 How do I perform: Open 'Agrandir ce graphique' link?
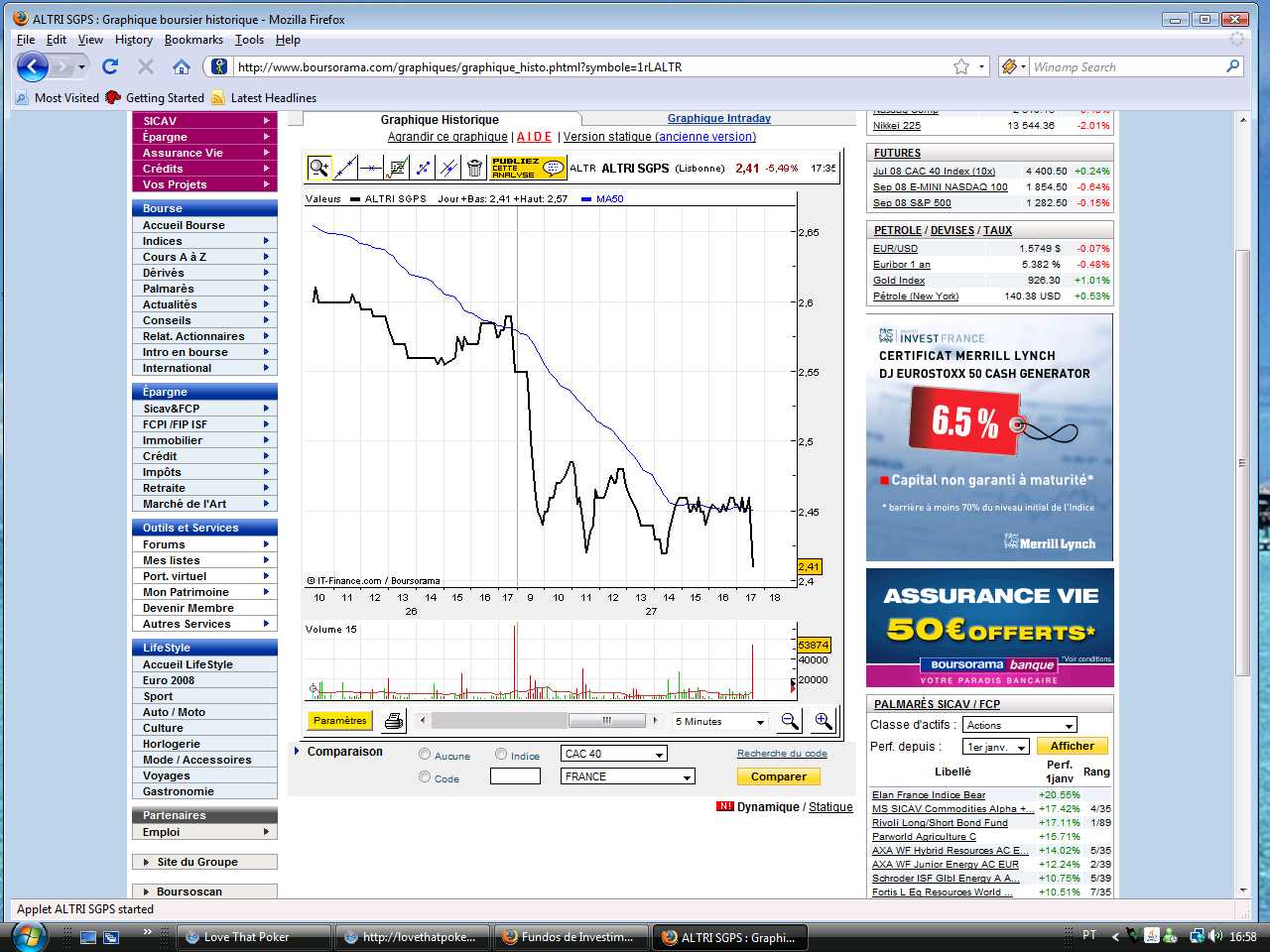(x=447, y=137)
